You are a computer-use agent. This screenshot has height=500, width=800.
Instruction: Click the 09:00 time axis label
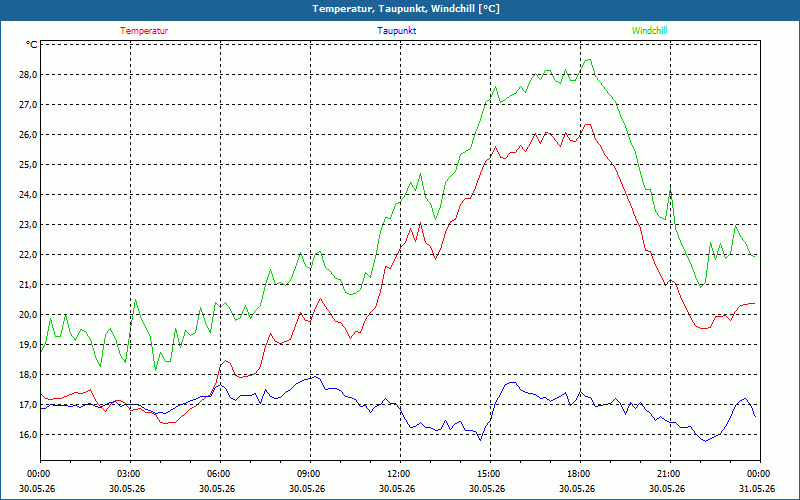(310, 474)
